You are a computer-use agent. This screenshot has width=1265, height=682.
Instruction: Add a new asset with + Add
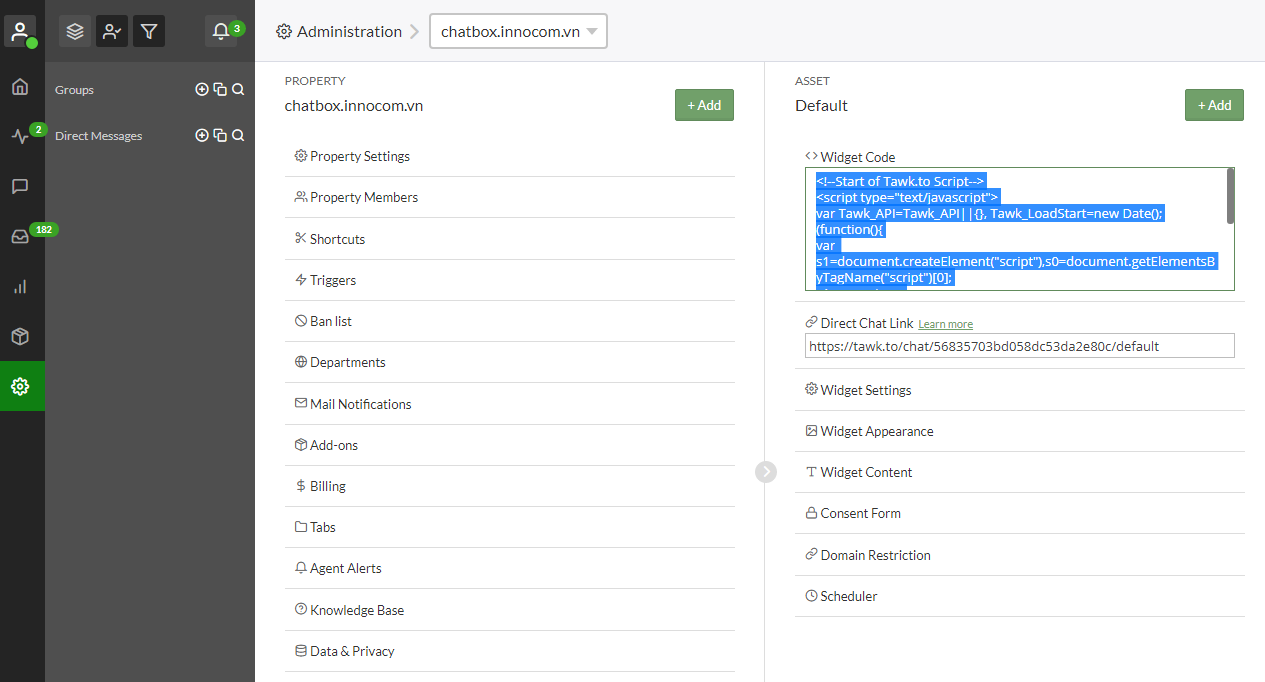tap(1214, 105)
